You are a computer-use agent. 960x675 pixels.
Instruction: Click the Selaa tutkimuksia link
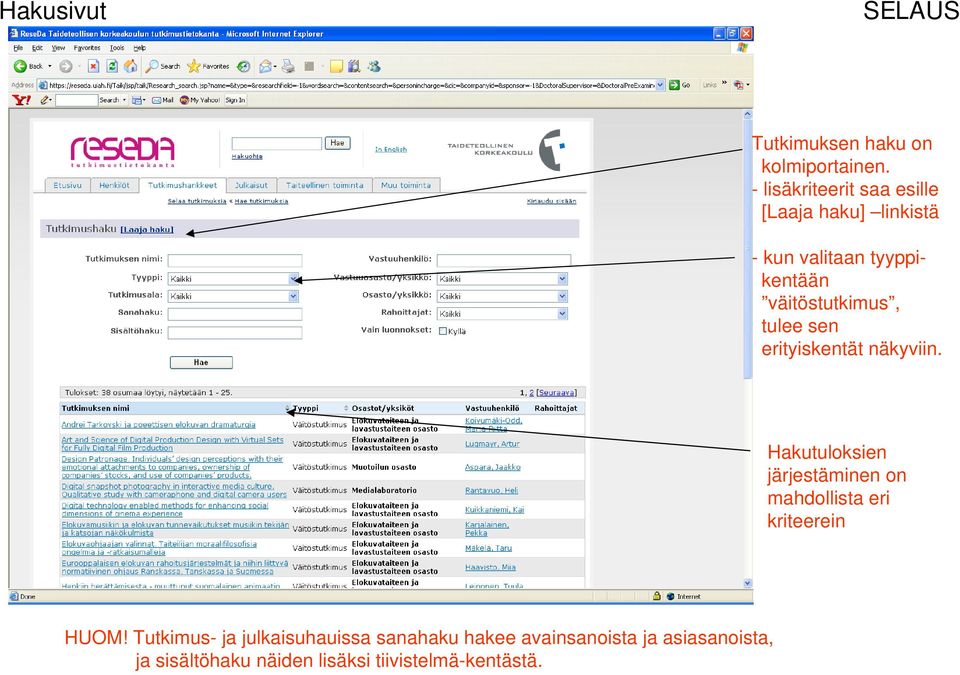(x=197, y=201)
